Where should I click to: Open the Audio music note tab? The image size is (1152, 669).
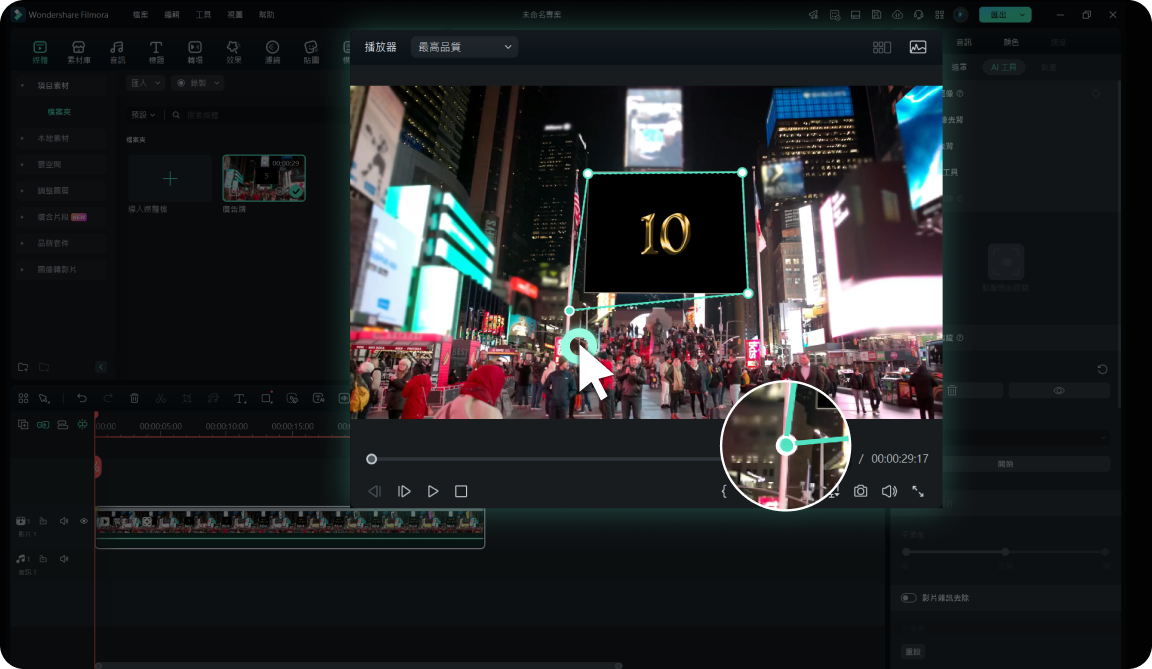coord(117,51)
